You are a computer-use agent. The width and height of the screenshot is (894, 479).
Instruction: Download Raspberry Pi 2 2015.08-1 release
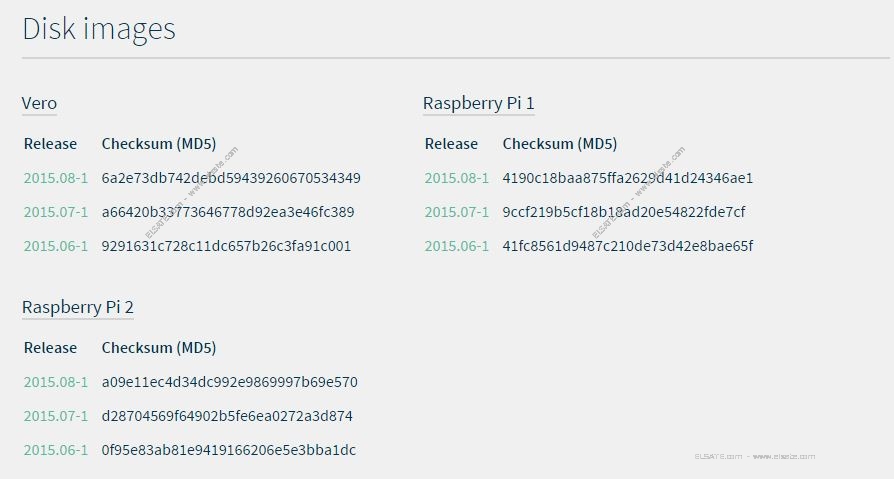tap(56, 382)
